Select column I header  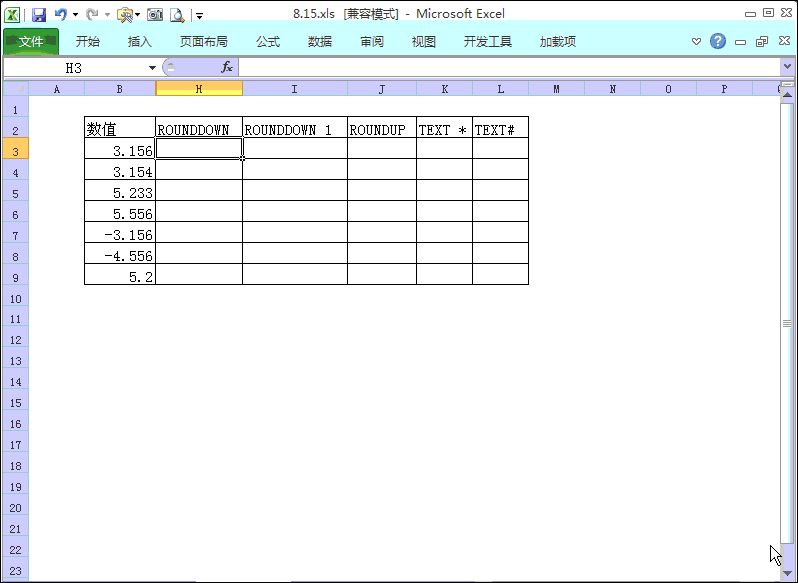click(x=295, y=89)
